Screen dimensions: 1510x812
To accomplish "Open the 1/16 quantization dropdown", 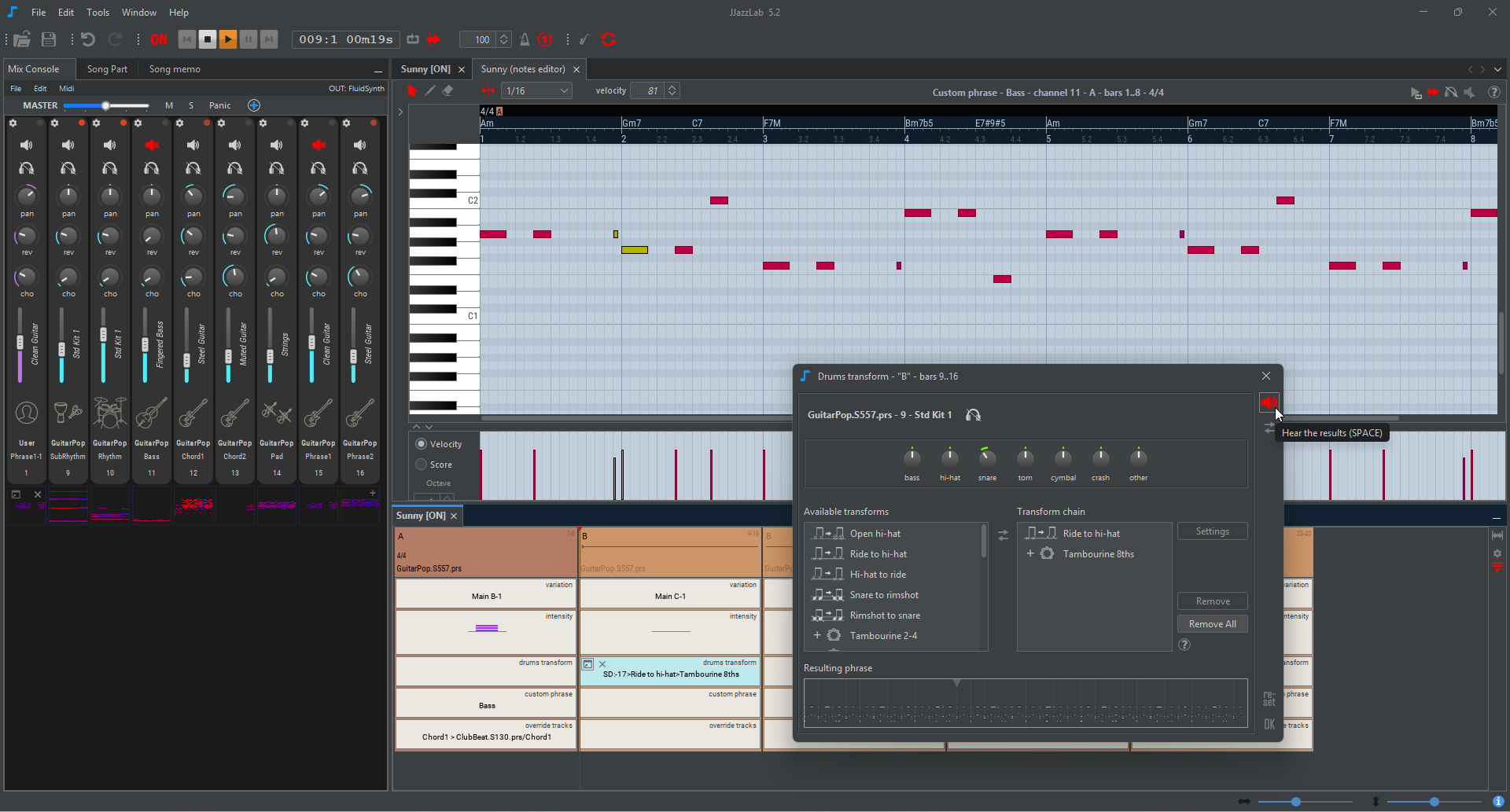I will point(537,91).
